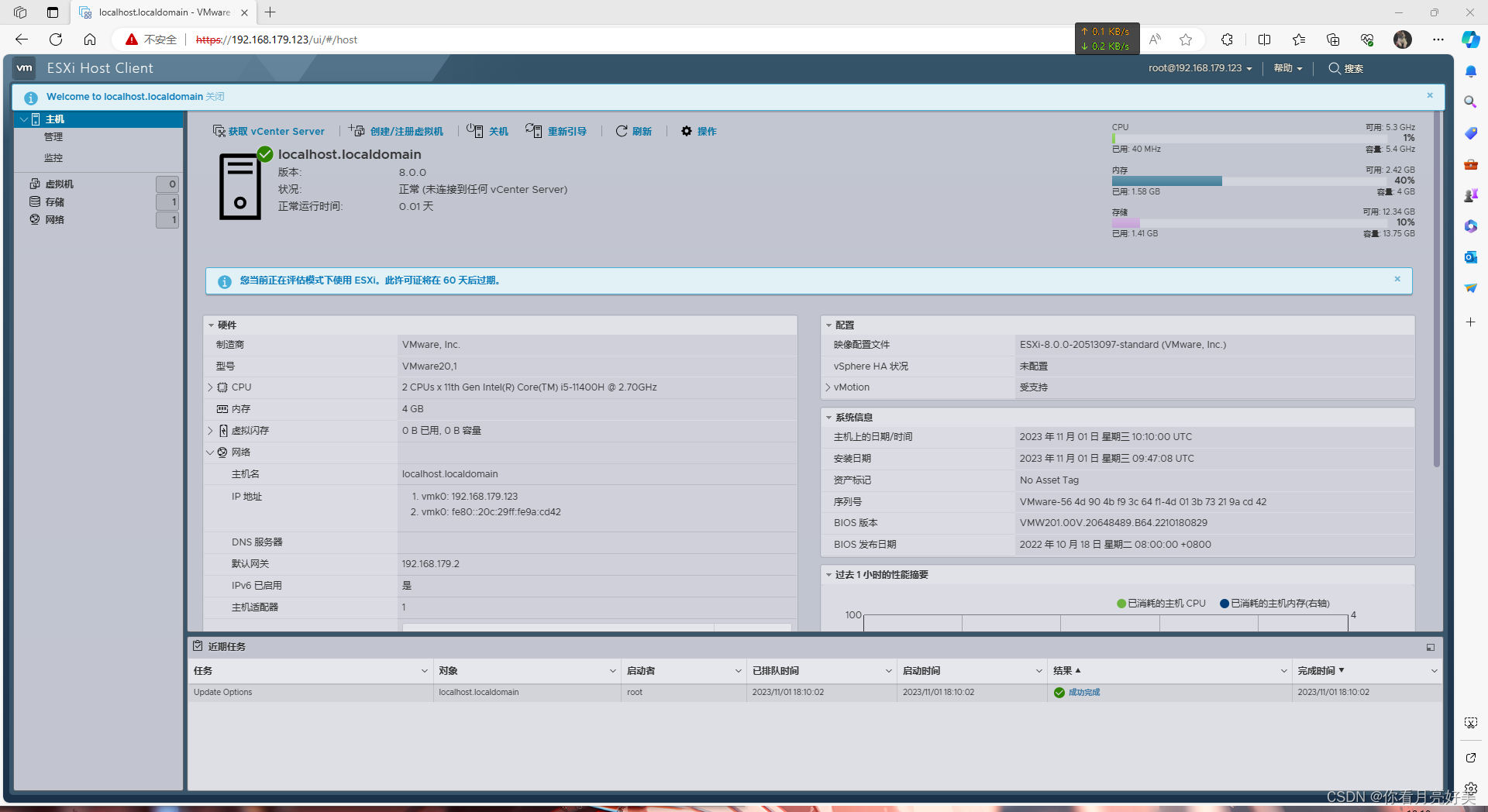This screenshot has width=1488, height=812.
Task: Open the Outlook sidebar icon
Action: tap(1470, 257)
